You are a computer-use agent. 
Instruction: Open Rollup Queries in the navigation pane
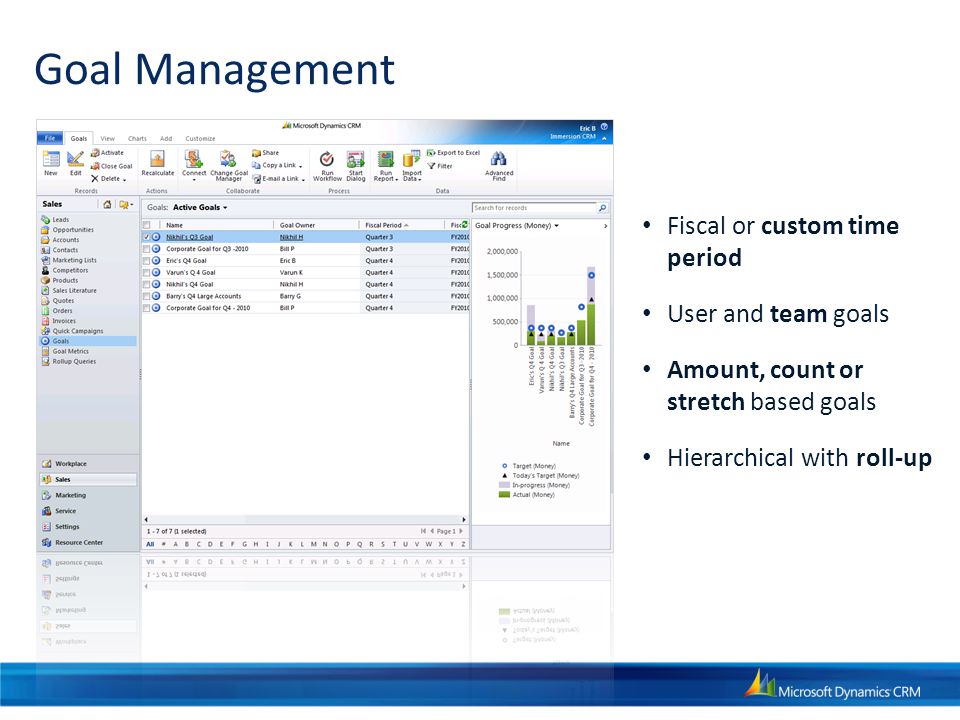(74, 361)
